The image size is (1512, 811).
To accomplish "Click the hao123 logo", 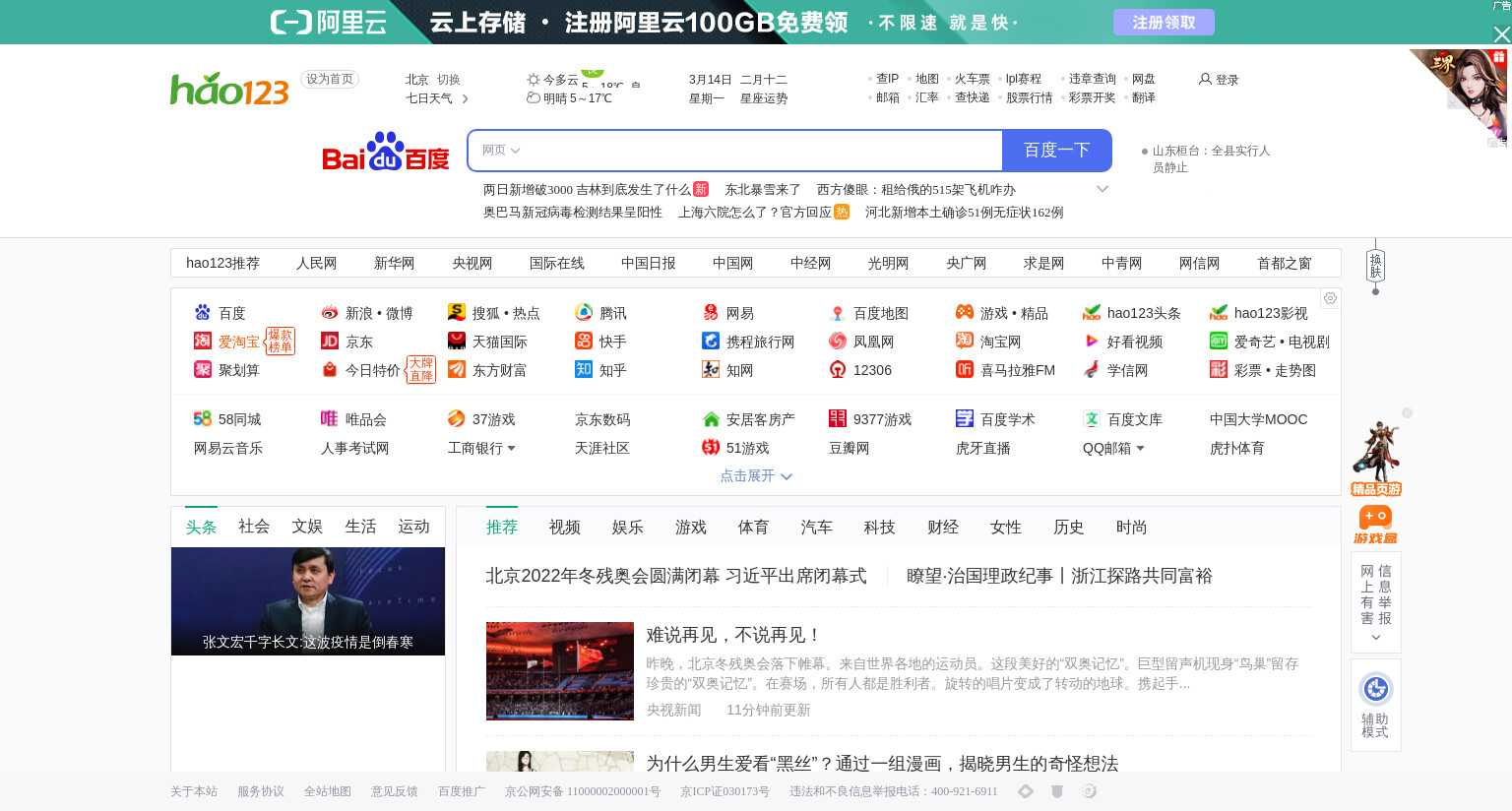I will (x=229, y=89).
